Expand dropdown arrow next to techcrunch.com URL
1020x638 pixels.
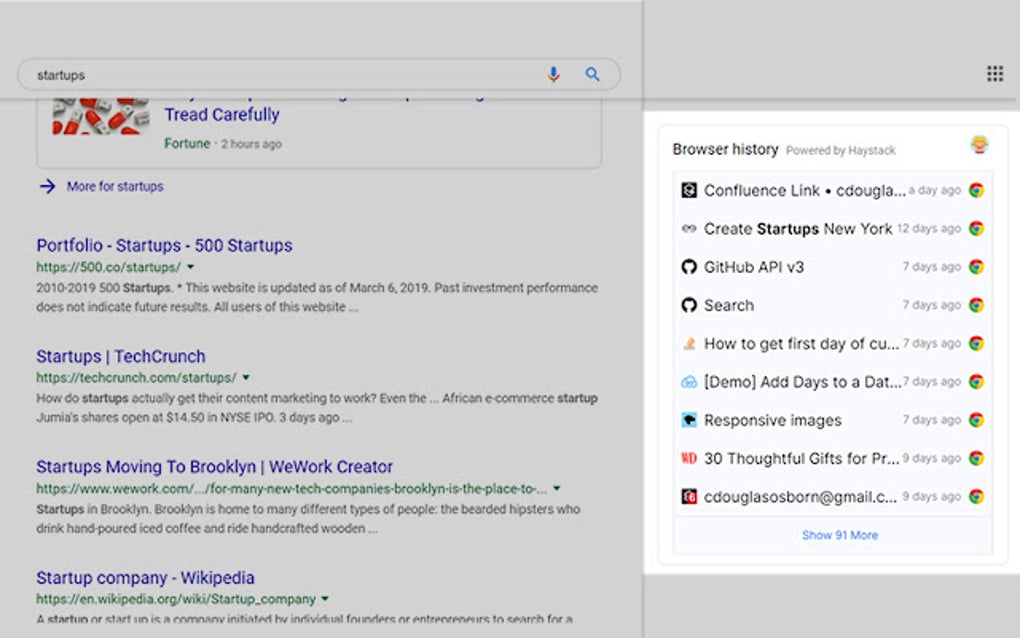tap(246, 378)
